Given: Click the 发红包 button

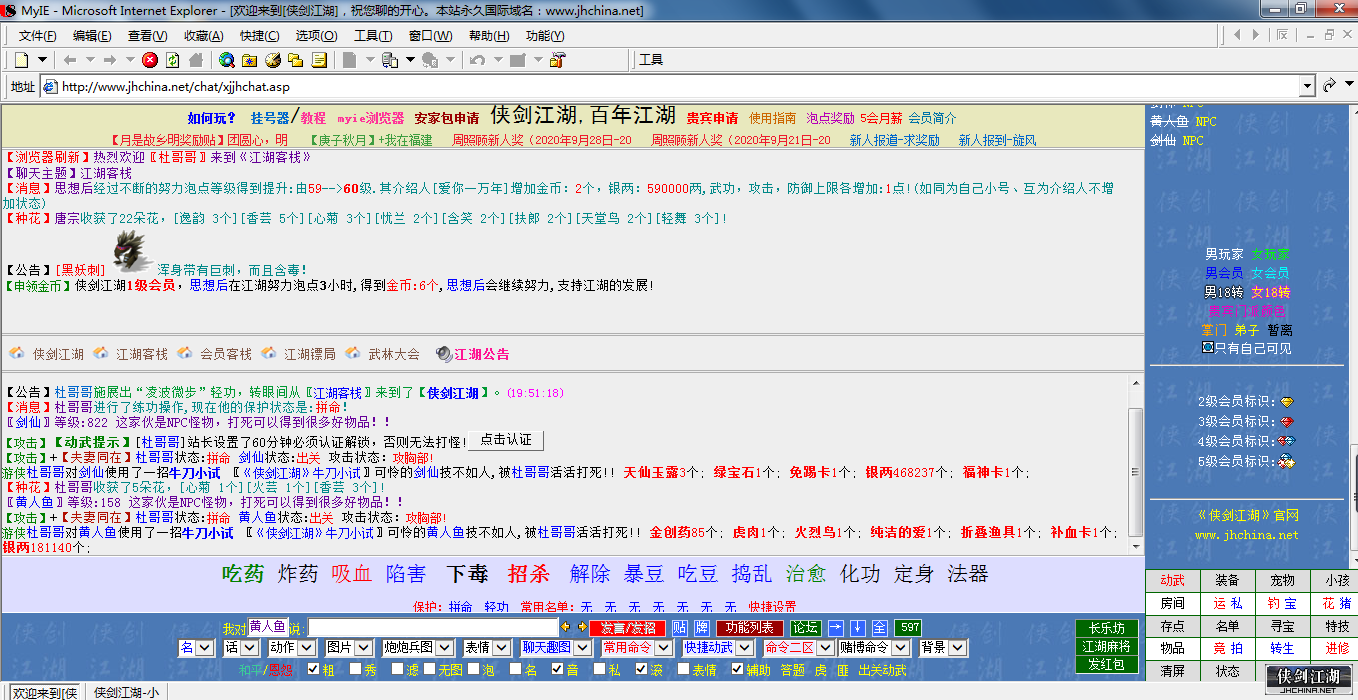Looking at the screenshot, I should tap(1107, 664).
